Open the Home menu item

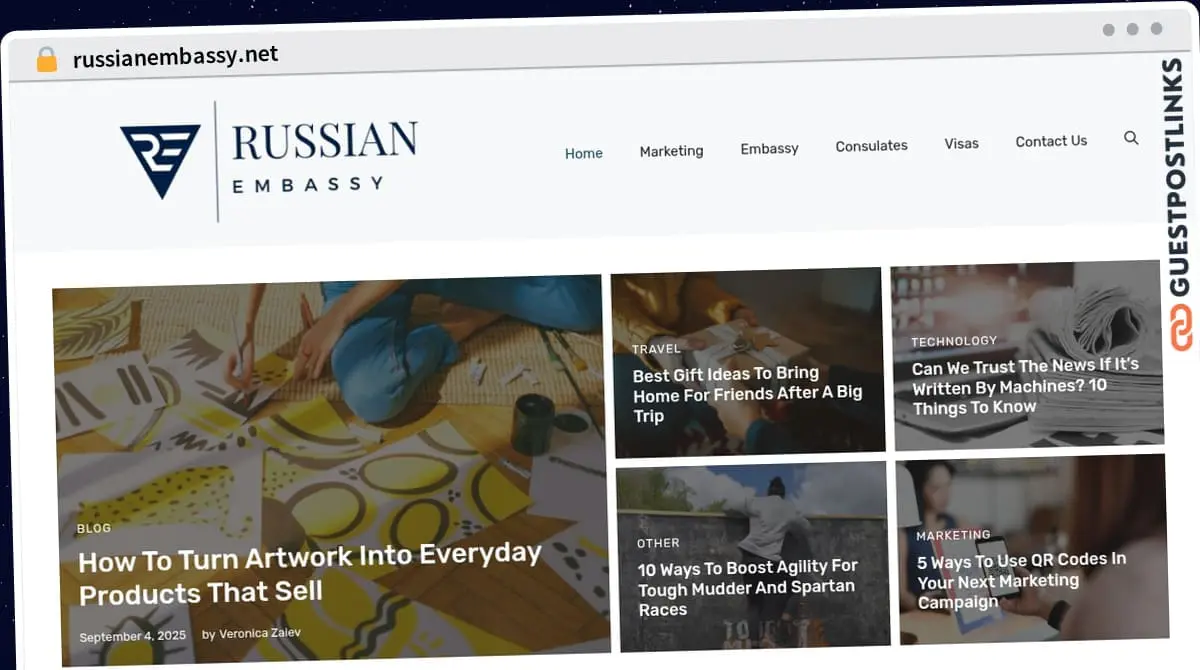[x=584, y=153]
